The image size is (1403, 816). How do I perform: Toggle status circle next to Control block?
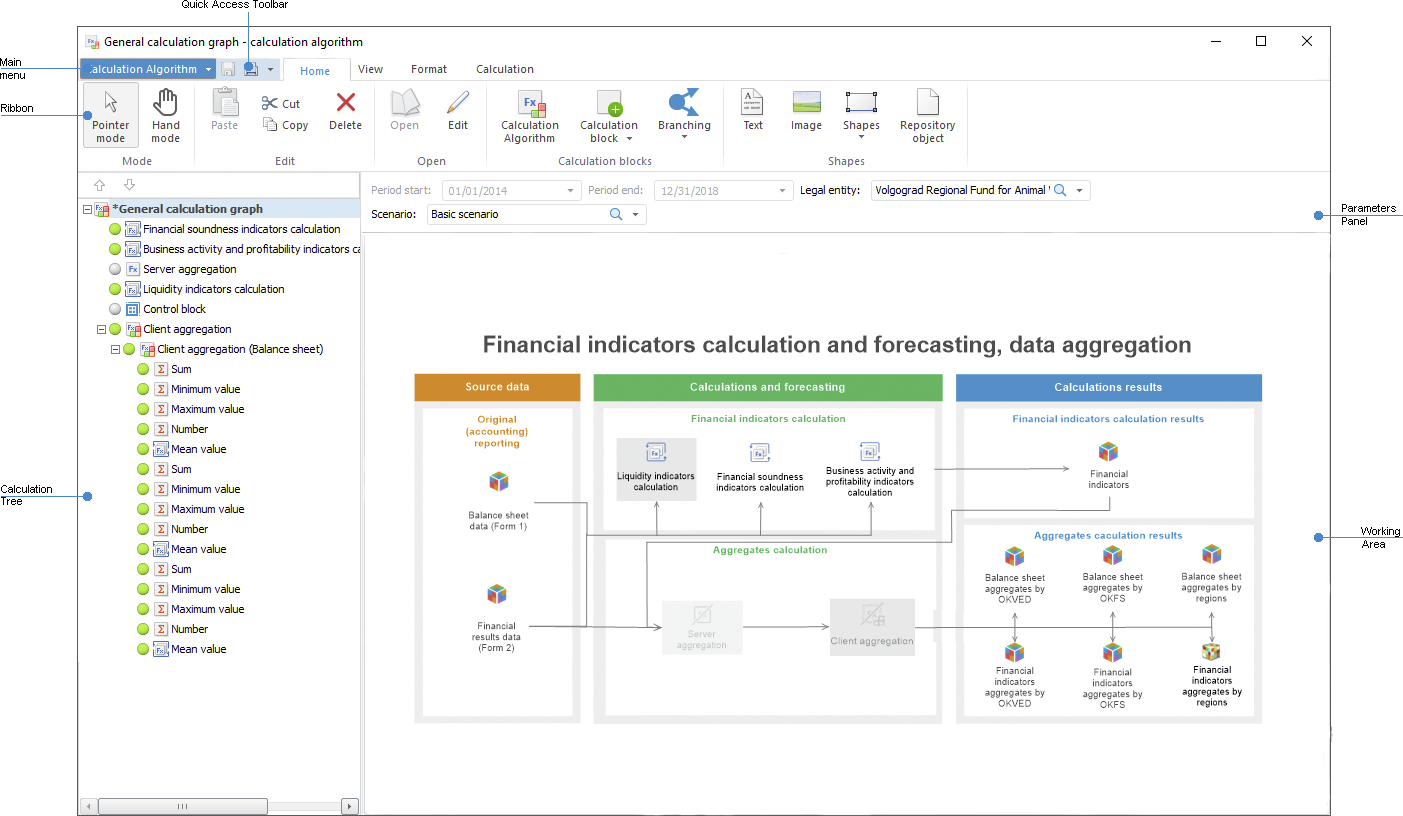click(x=116, y=309)
